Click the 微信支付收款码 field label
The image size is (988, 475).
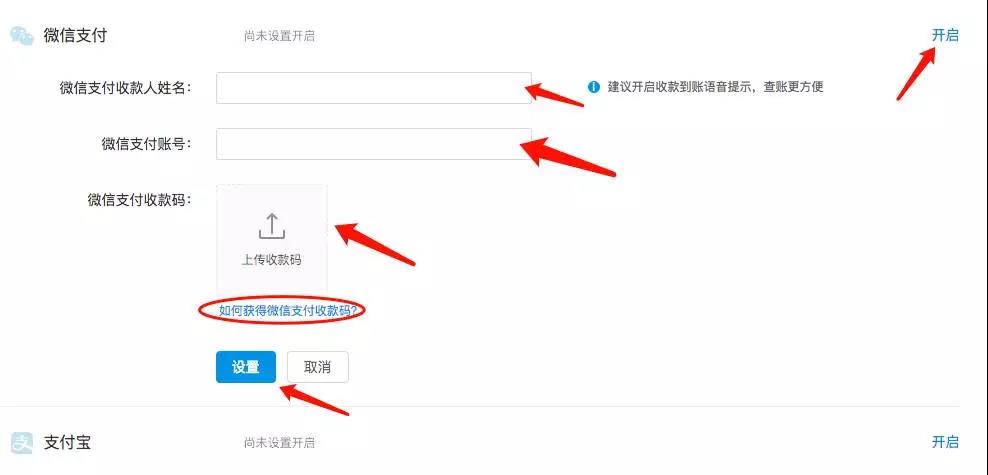click(x=139, y=200)
